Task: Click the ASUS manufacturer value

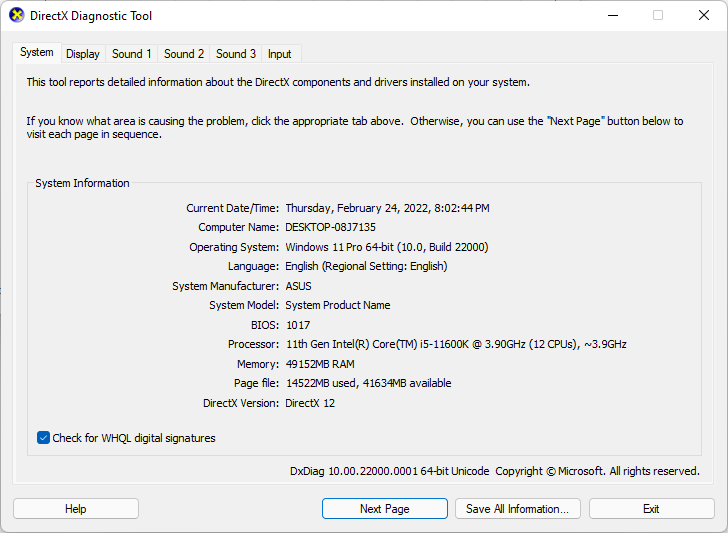Action: coord(298,286)
